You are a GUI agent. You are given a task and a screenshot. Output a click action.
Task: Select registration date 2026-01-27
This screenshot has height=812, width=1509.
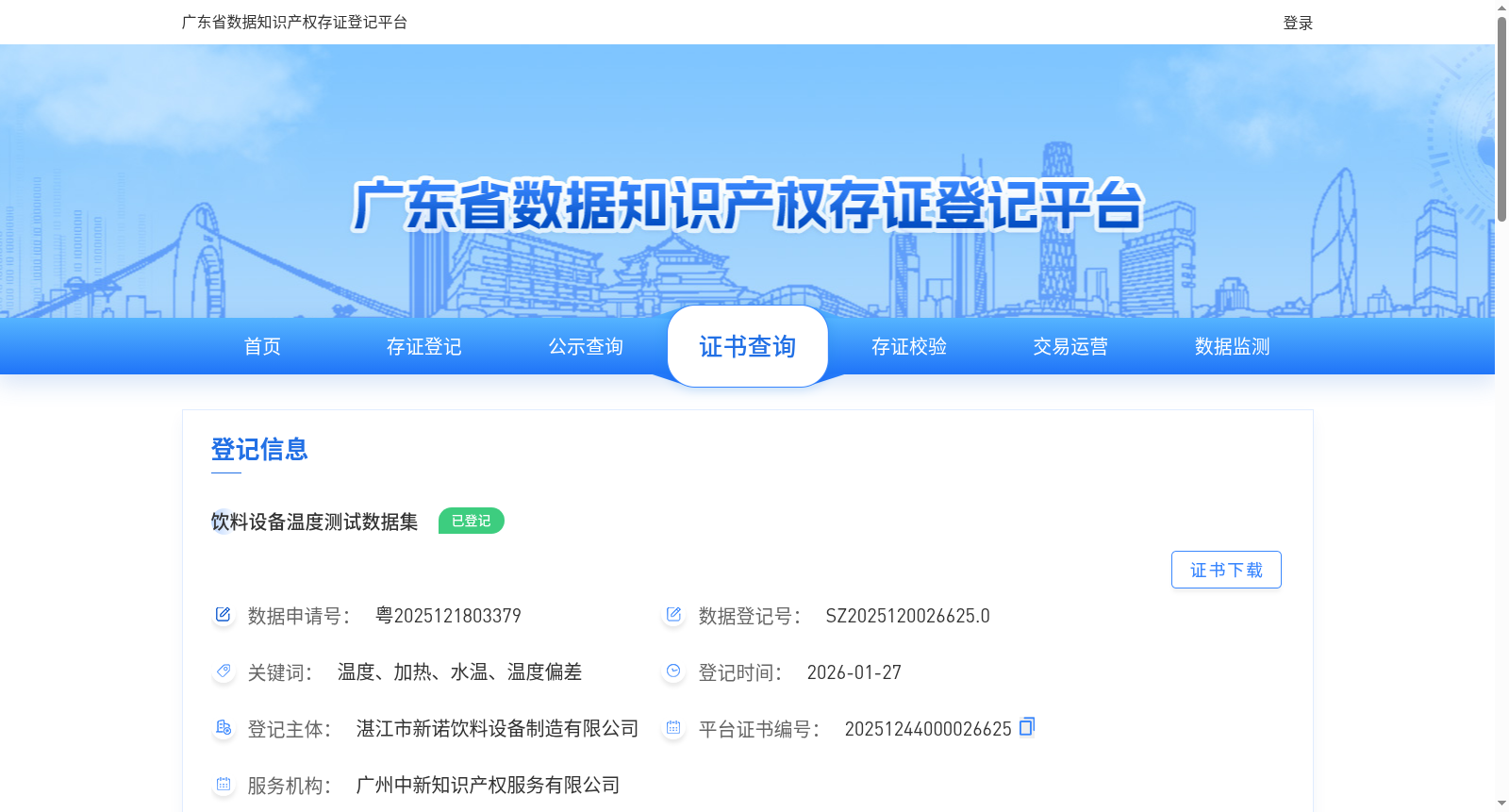854,672
